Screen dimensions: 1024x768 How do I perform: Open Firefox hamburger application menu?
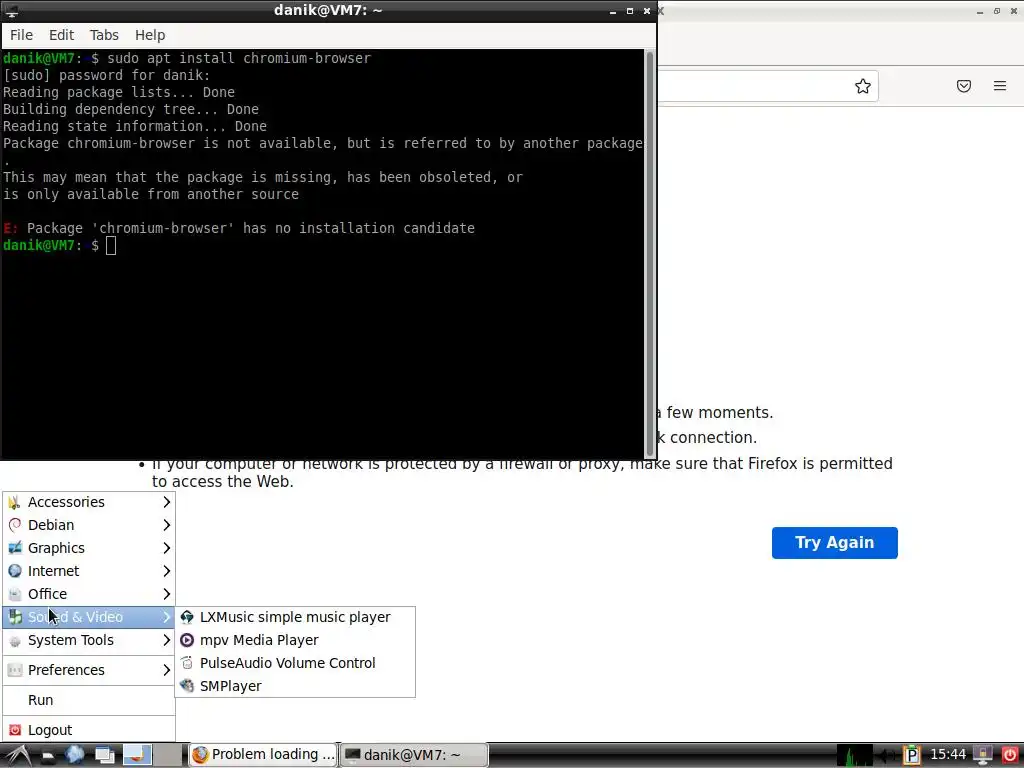(x=1000, y=86)
